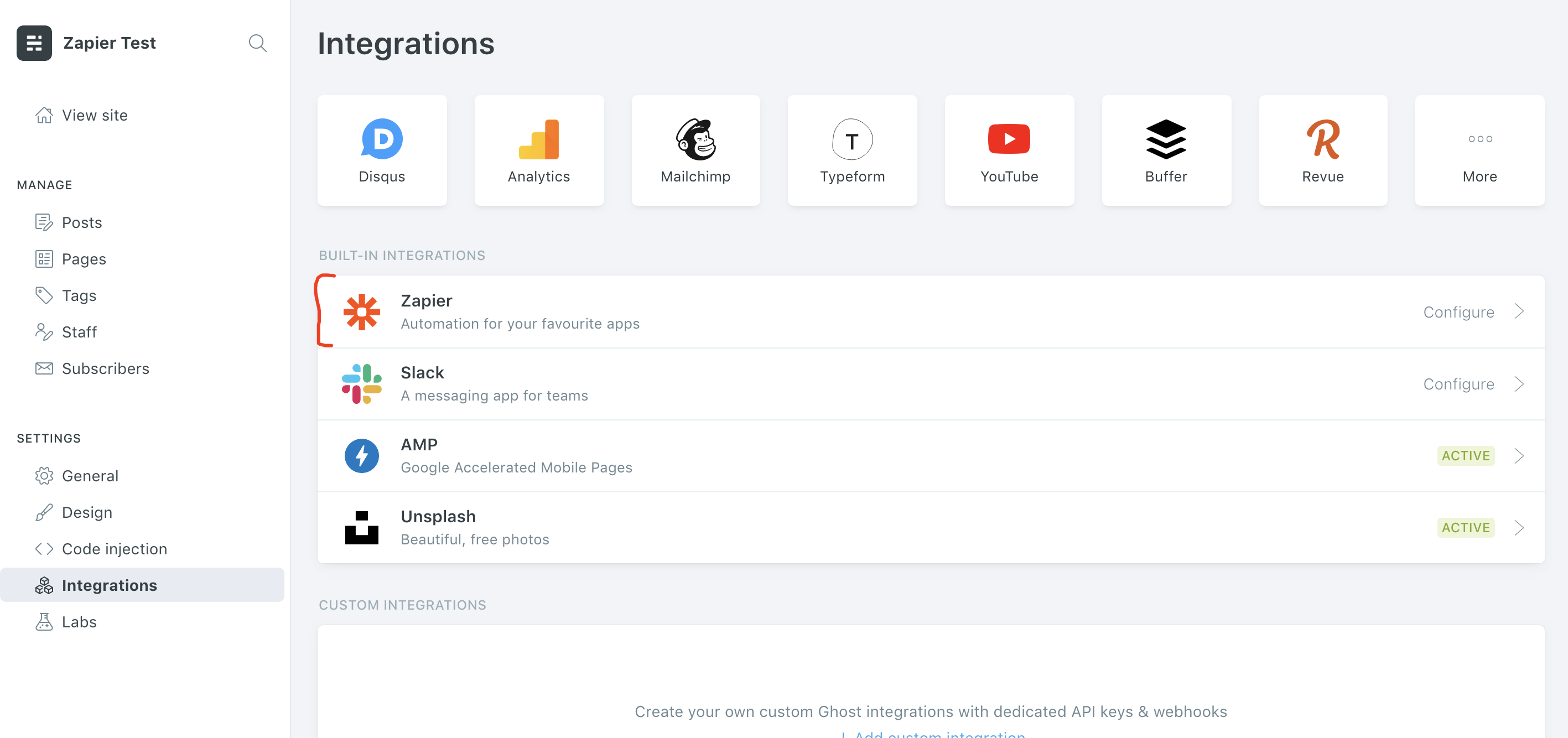The width and height of the screenshot is (1568, 738).
Task: Click the Design brush icon
Action: (x=44, y=512)
